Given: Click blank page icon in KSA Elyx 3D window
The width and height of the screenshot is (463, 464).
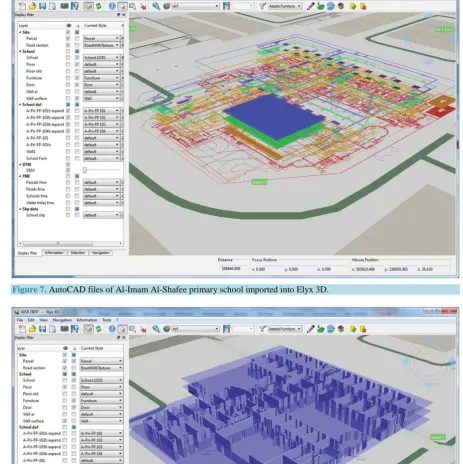Looking at the screenshot, I should click(x=52, y=329).
